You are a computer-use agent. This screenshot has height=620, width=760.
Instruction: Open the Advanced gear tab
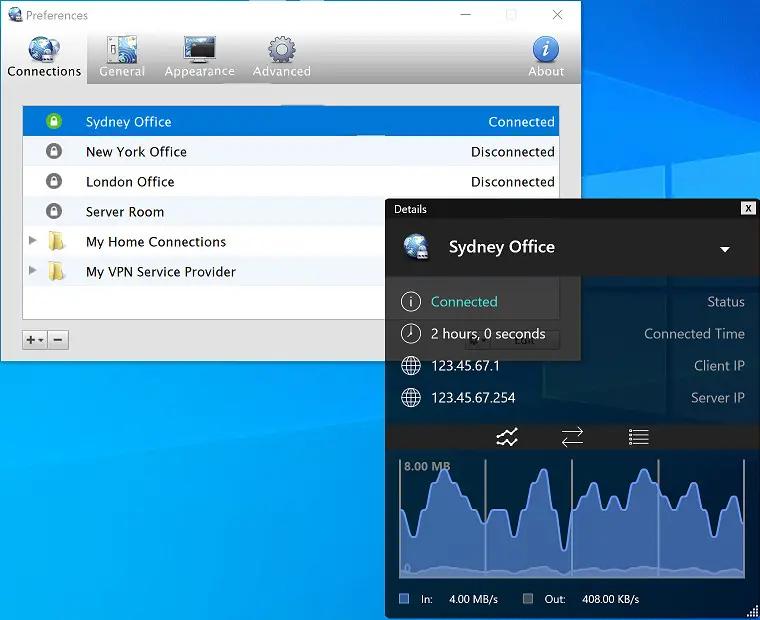[281, 57]
